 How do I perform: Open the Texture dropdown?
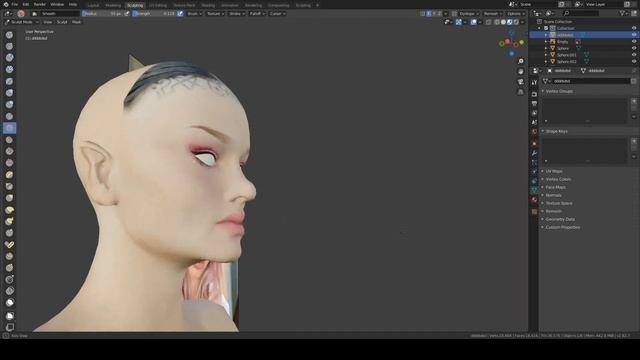[215, 13]
